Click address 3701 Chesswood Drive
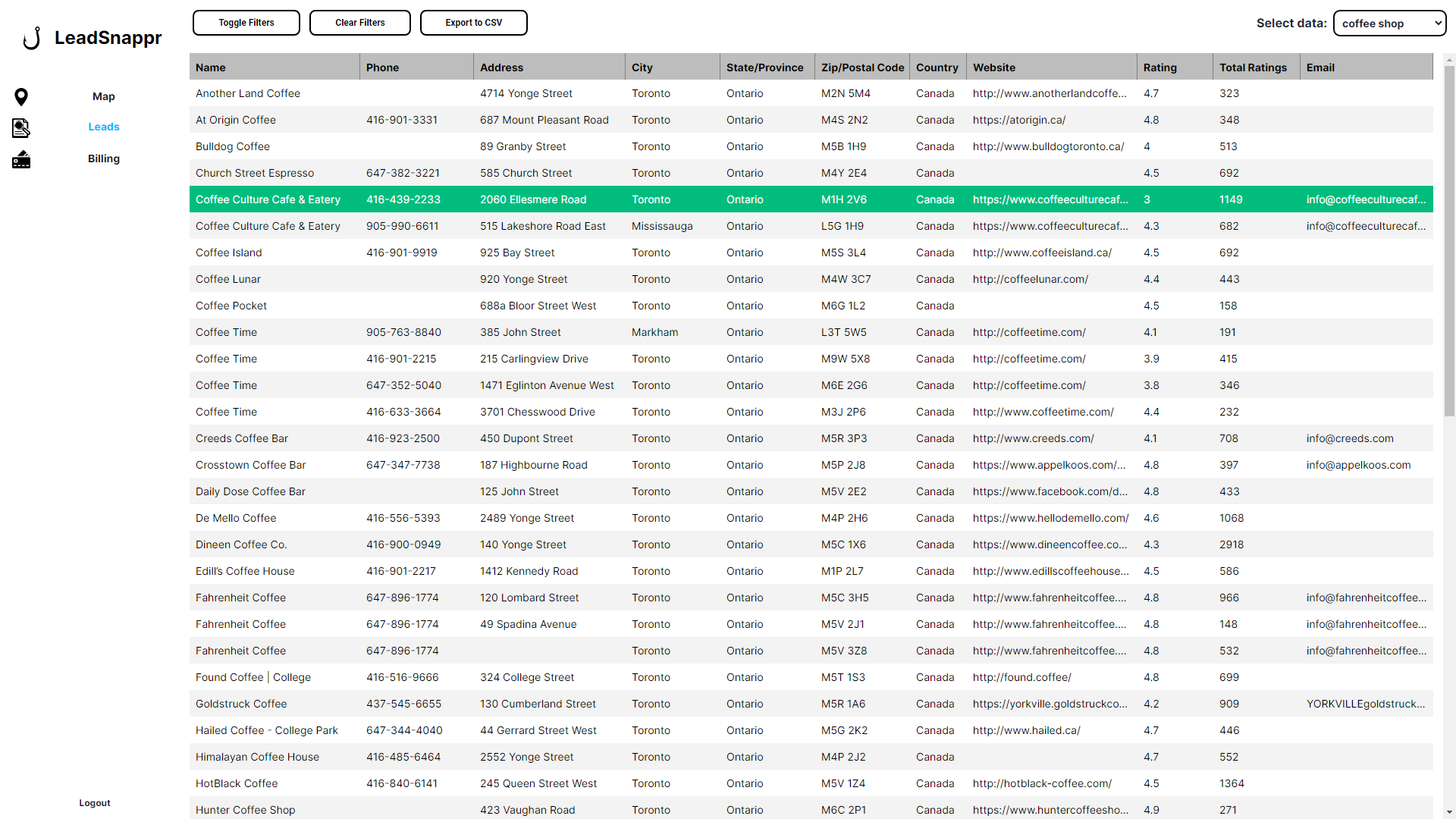The image size is (1456, 819). (x=538, y=412)
